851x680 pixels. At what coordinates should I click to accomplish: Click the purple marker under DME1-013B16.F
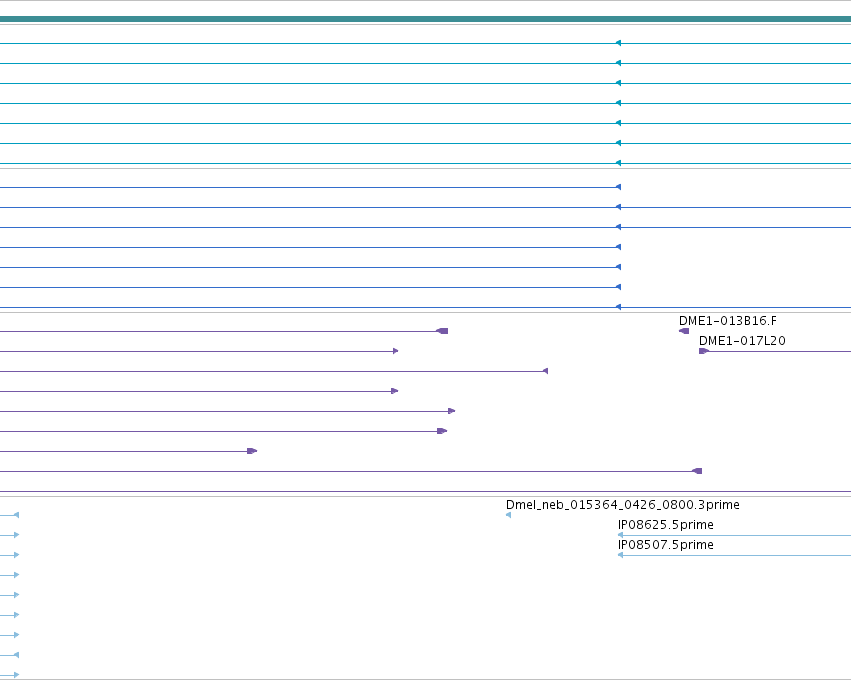click(x=684, y=331)
